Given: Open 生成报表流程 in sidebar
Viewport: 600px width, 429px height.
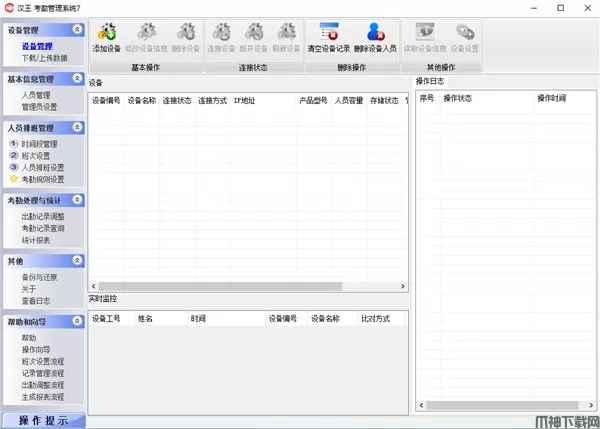Looking at the screenshot, I should click(43, 397).
